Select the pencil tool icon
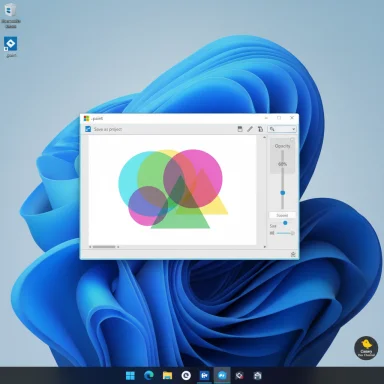The height and width of the screenshot is (384, 384). (x=250, y=129)
